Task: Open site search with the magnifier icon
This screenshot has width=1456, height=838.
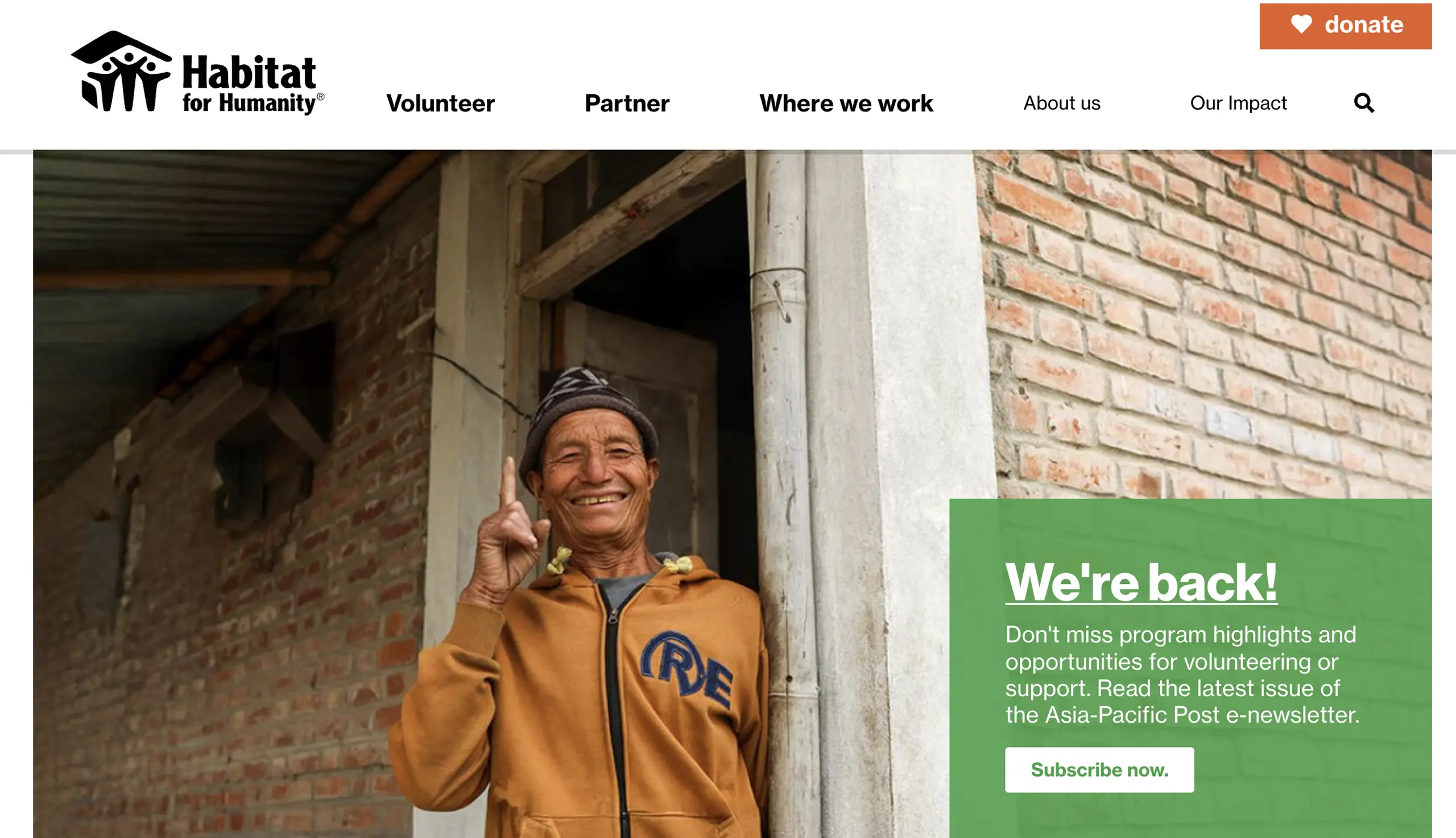Action: coord(1364,103)
